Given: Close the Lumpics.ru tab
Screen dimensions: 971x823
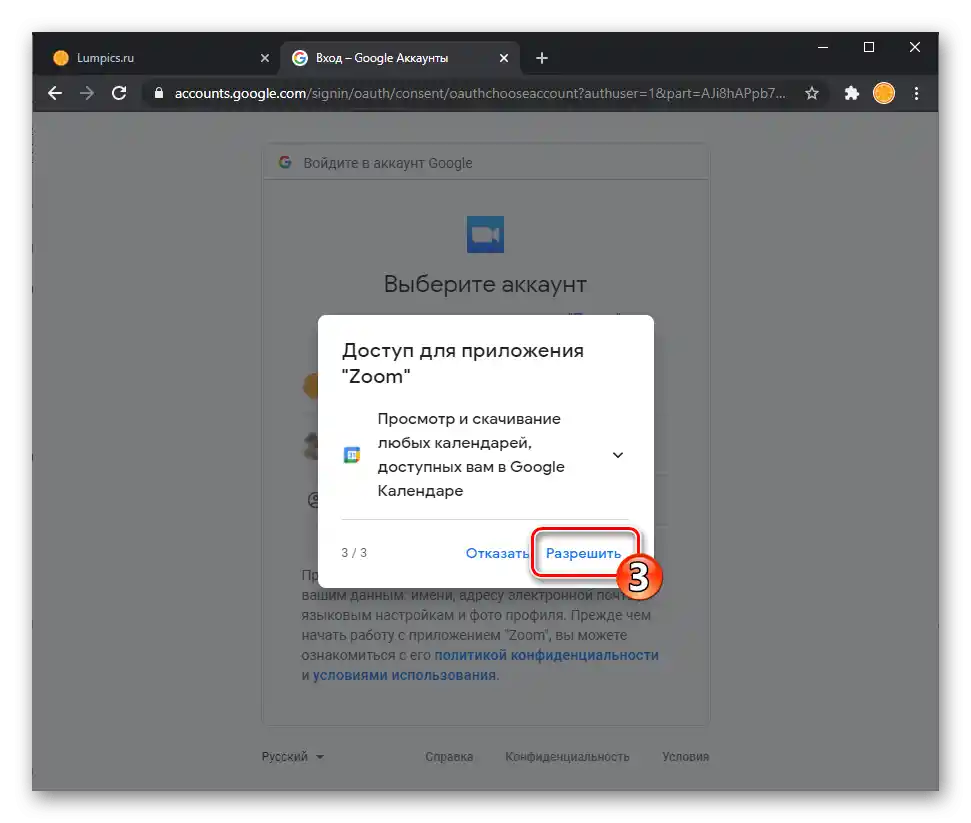Looking at the screenshot, I should tap(265, 58).
